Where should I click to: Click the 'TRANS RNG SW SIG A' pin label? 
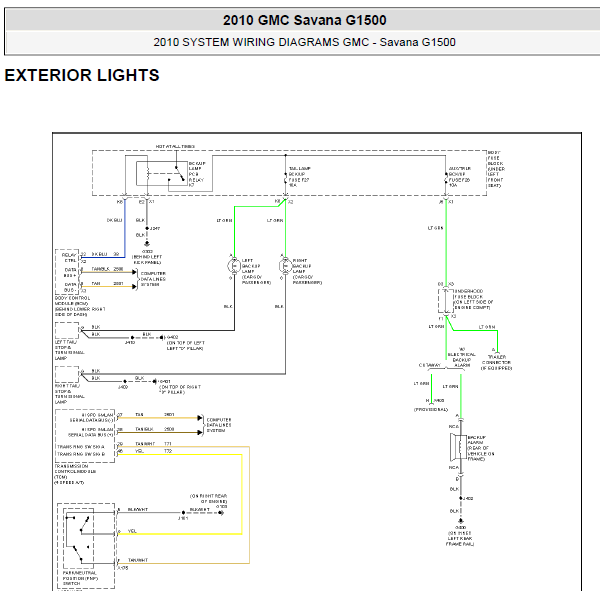click(x=81, y=447)
